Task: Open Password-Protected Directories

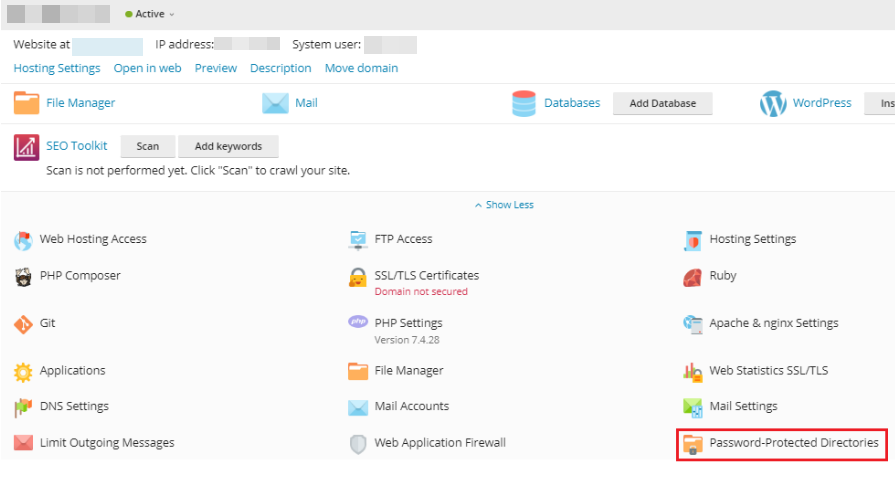Action: (x=781, y=444)
